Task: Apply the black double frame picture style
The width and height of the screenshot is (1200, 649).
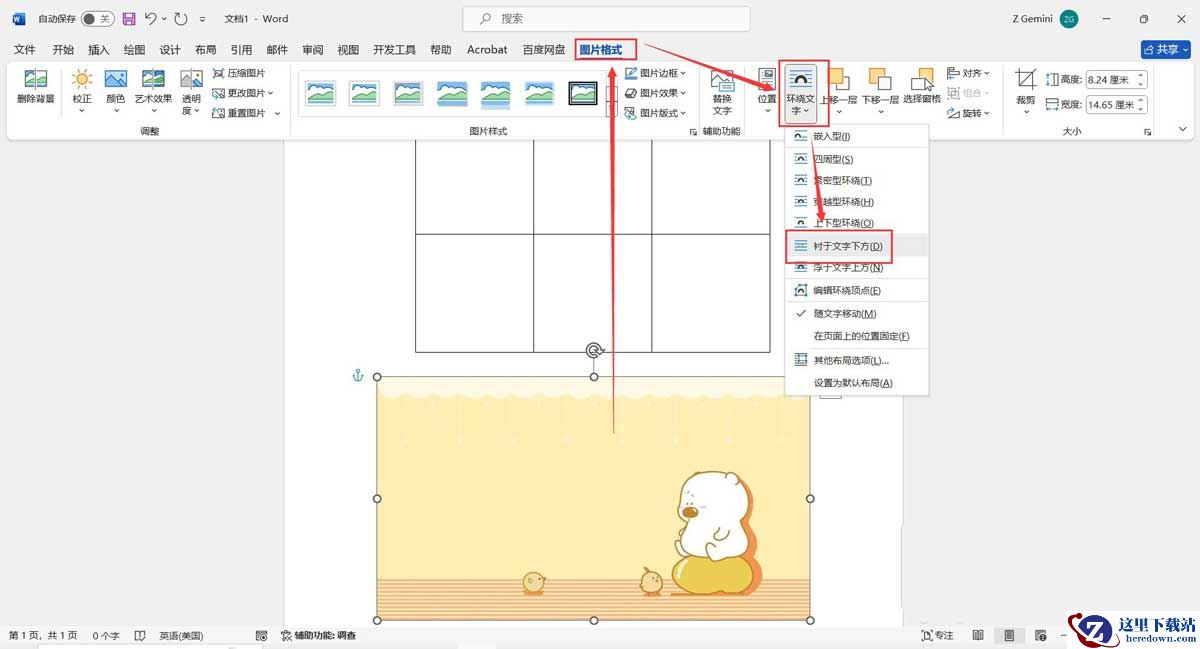Action: [583, 93]
